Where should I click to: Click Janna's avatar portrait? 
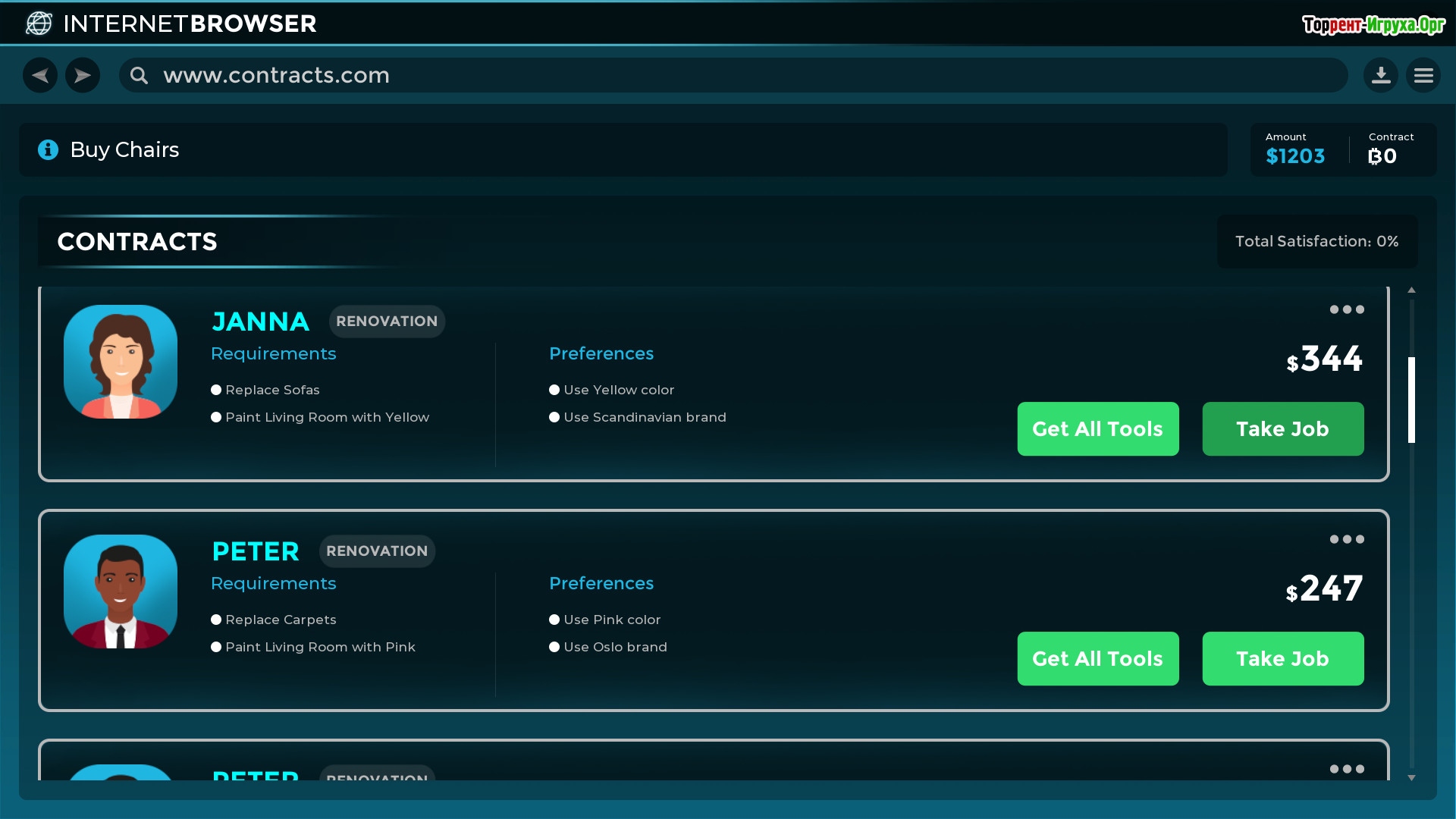(121, 362)
